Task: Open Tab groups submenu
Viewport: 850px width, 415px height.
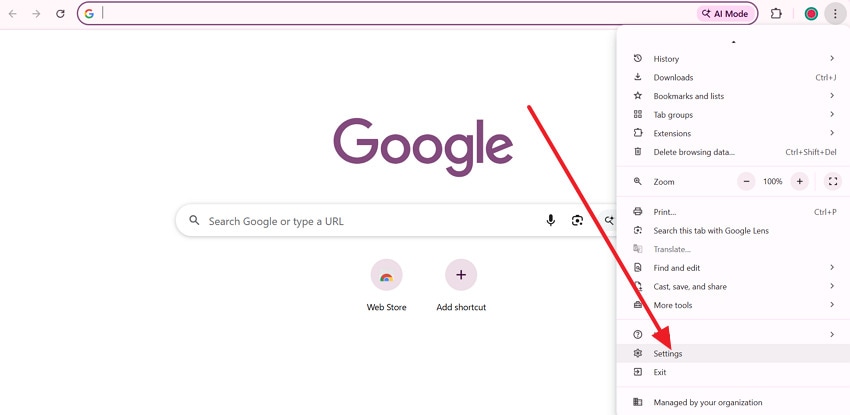Action: pyautogui.click(x=733, y=115)
